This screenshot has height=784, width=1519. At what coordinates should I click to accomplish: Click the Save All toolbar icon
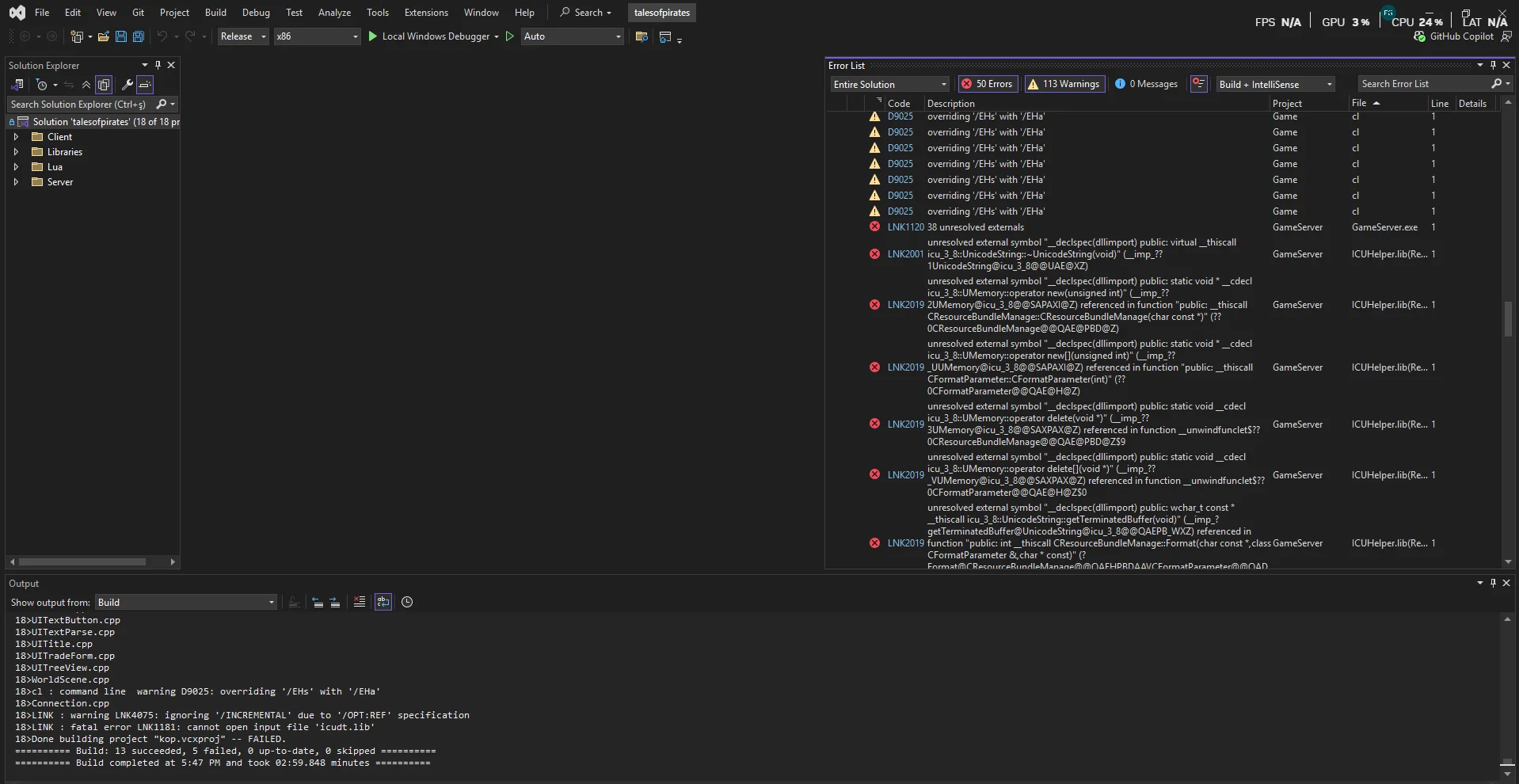pyautogui.click(x=138, y=36)
